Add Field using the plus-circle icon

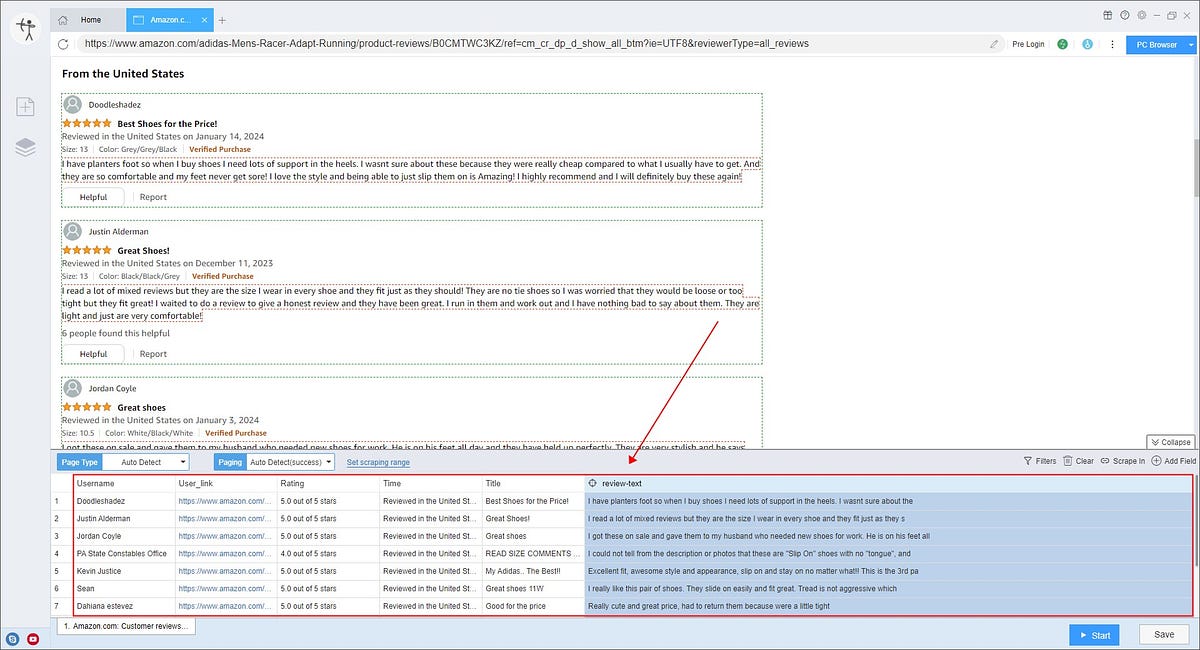coord(1154,461)
